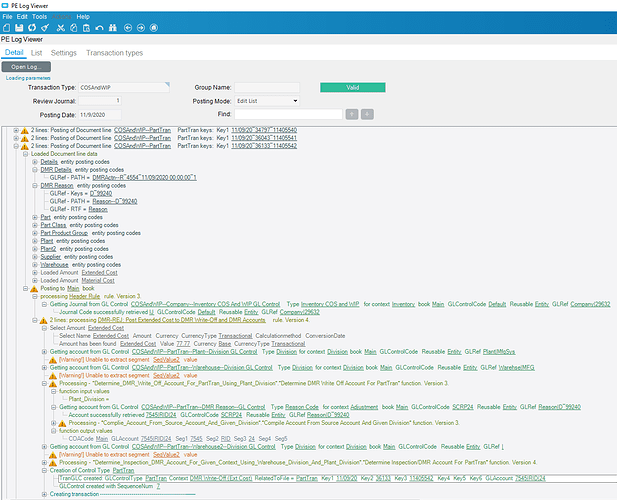This screenshot has height=500, width=617.
Task: Click the Group Name field
Action: [267, 87]
